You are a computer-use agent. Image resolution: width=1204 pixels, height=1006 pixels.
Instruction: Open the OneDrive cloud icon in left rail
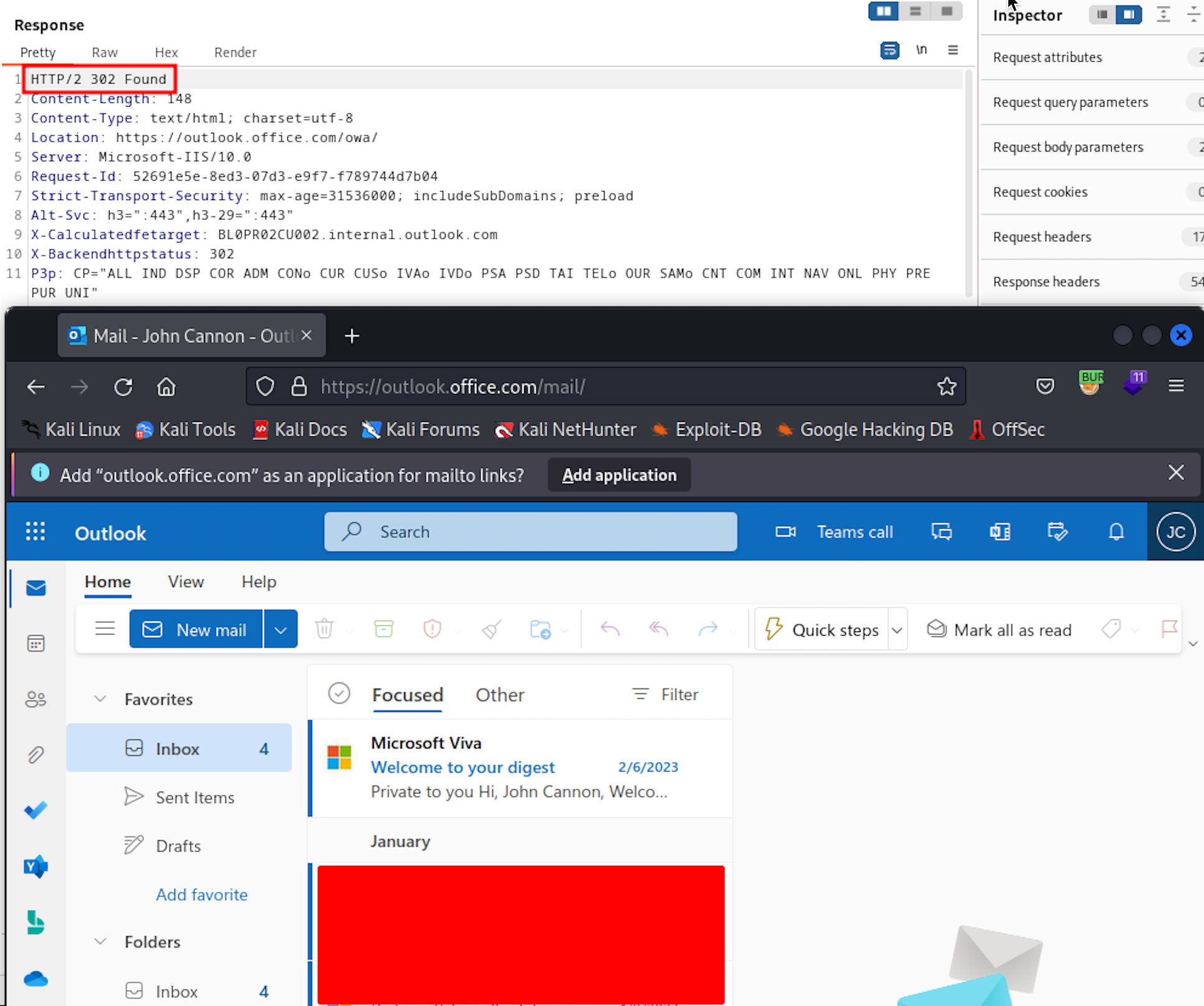36,979
